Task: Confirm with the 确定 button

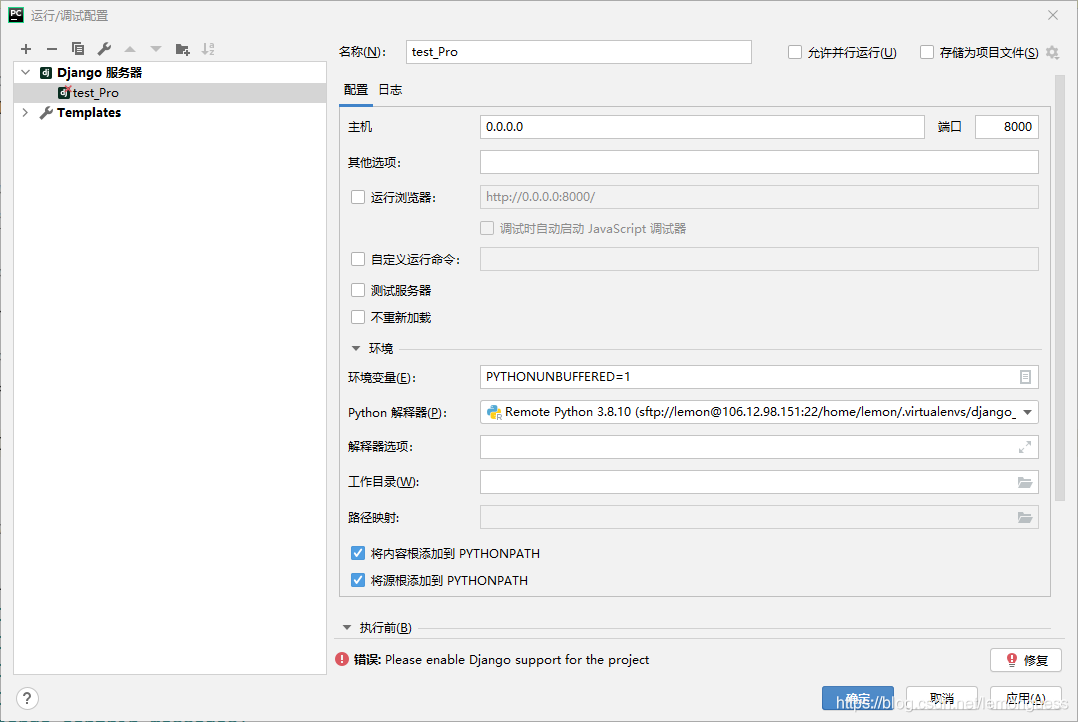Action: [x=858, y=698]
